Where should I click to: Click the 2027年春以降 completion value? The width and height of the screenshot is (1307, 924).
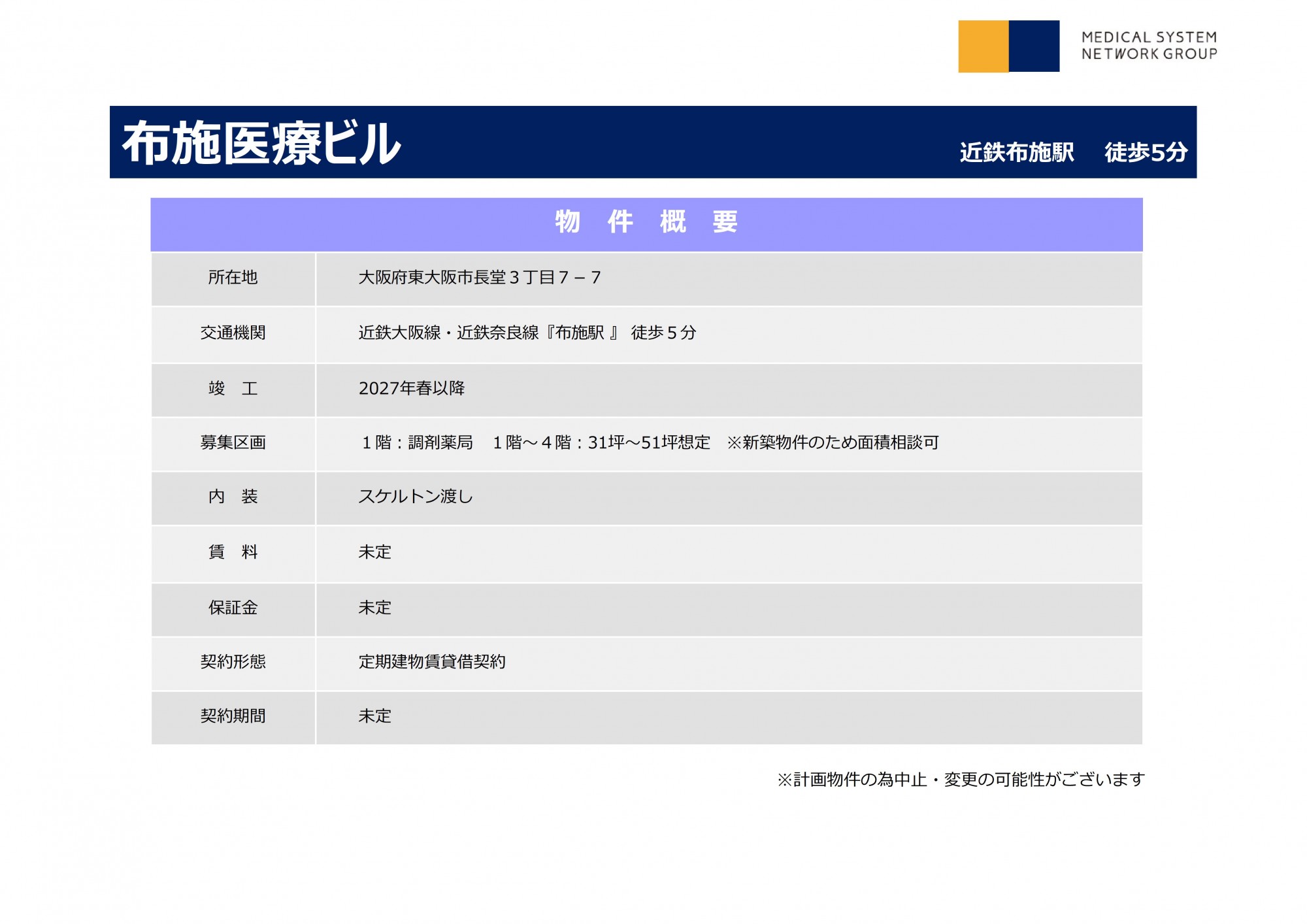pyautogui.click(x=412, y=388)
